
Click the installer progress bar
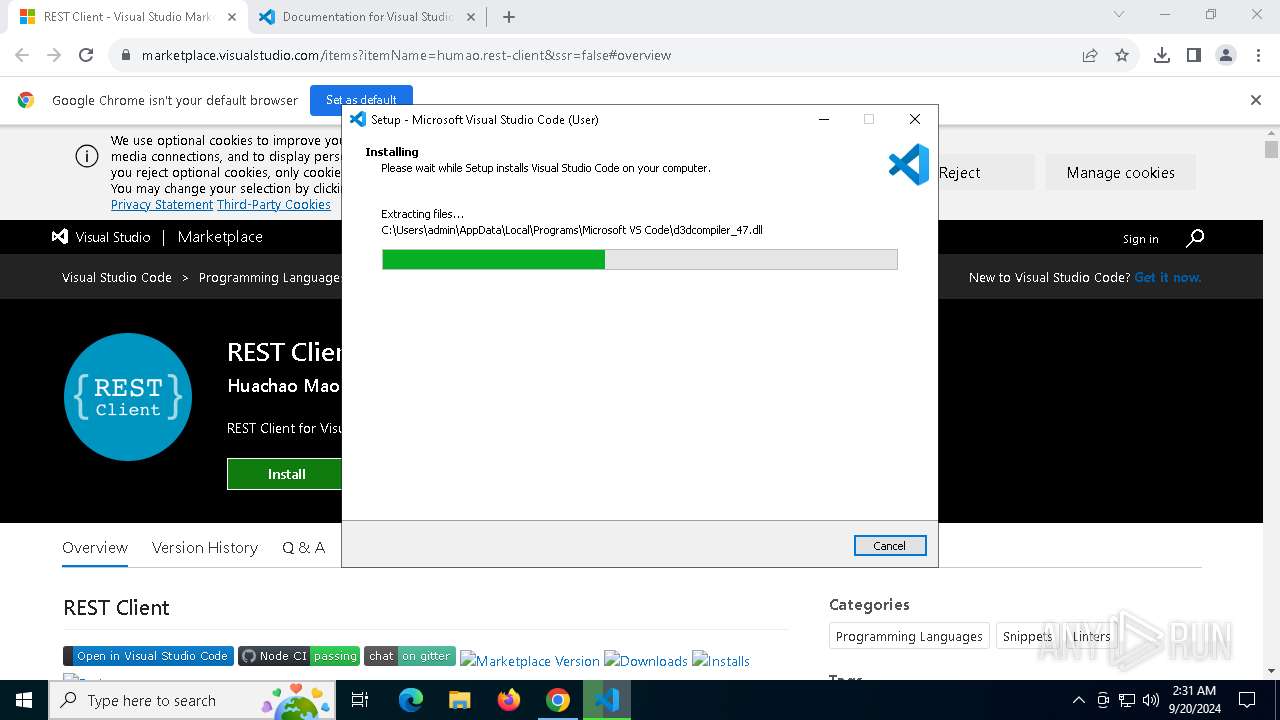point(640,260)
